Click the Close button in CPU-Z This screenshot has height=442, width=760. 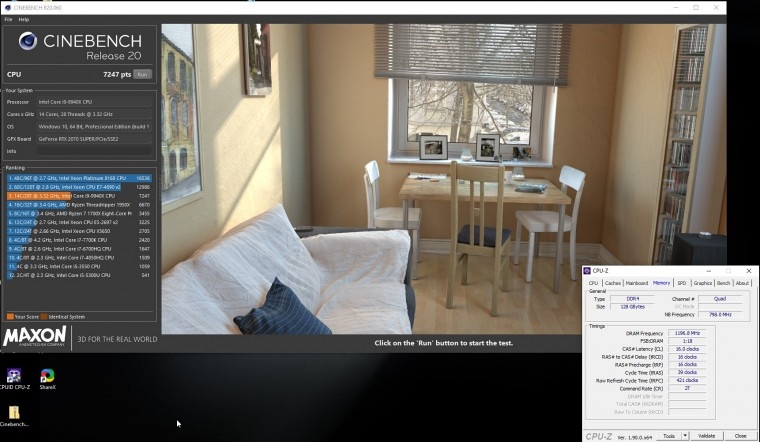tap(740, 436)
